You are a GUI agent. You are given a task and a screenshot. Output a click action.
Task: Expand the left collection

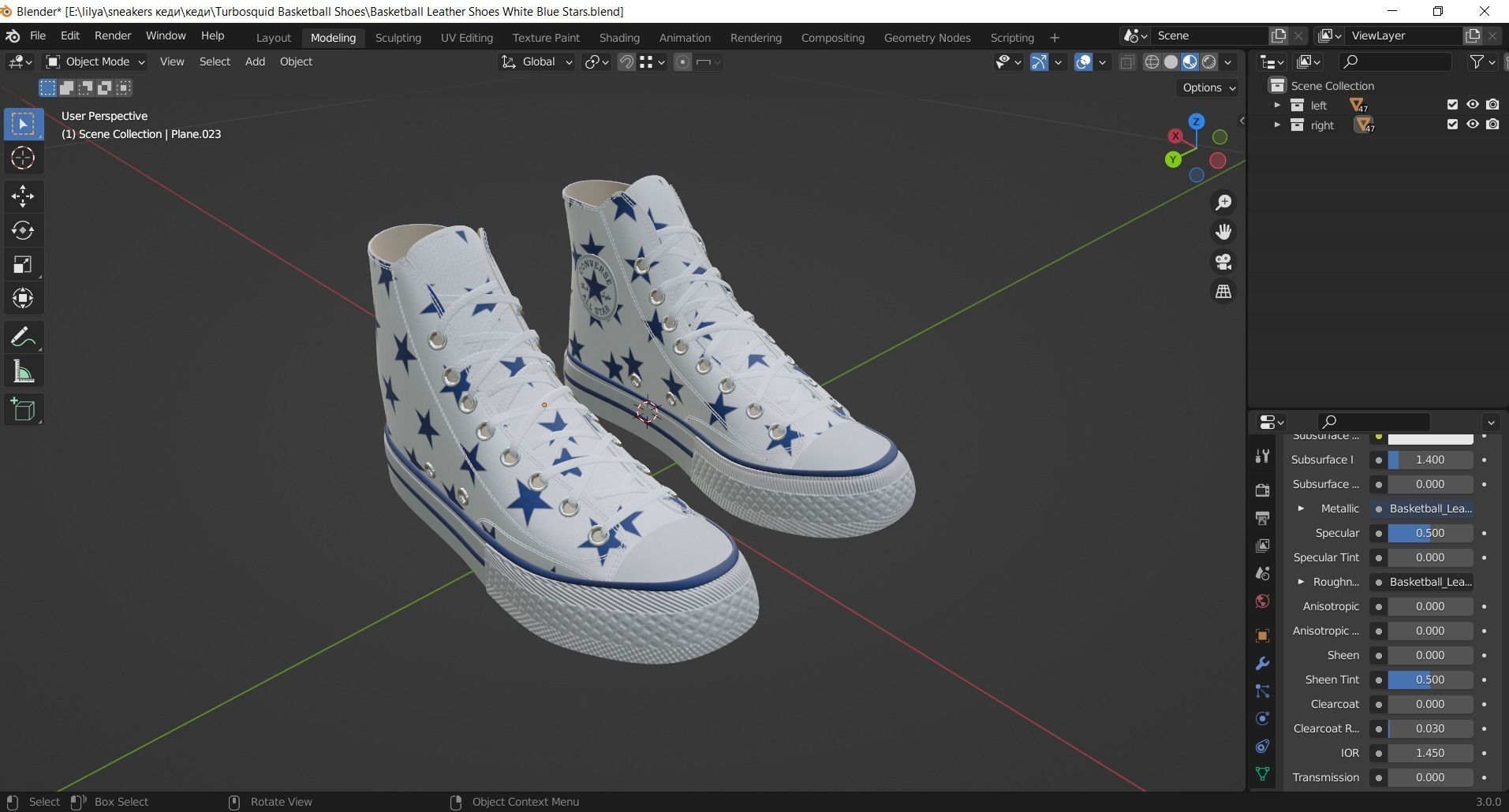pos(1277,105)
